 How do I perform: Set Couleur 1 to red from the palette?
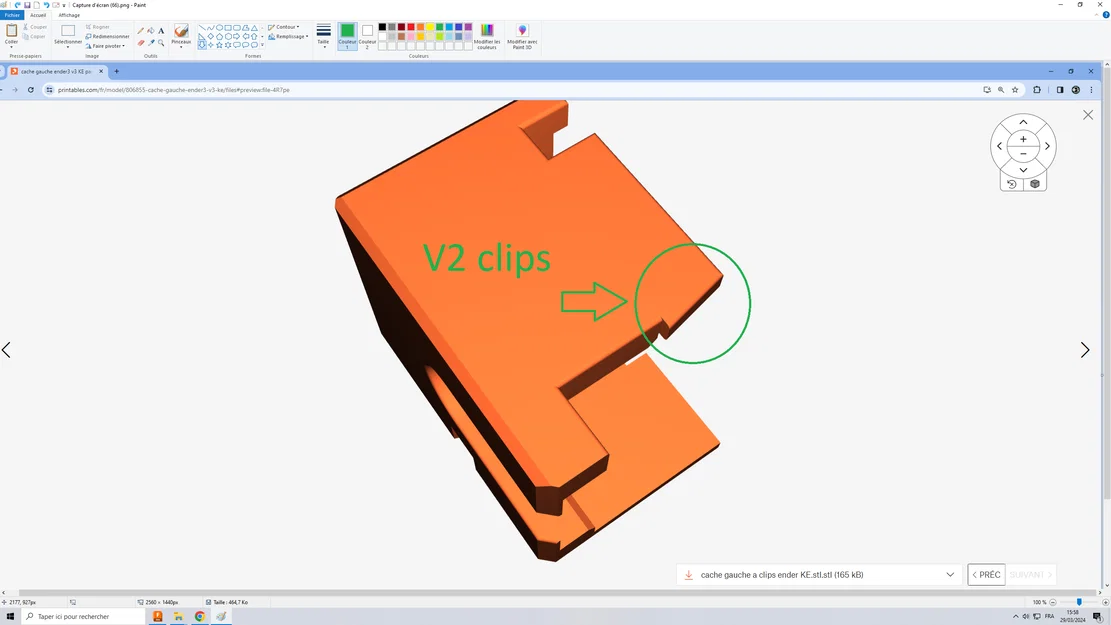(410, 27)
